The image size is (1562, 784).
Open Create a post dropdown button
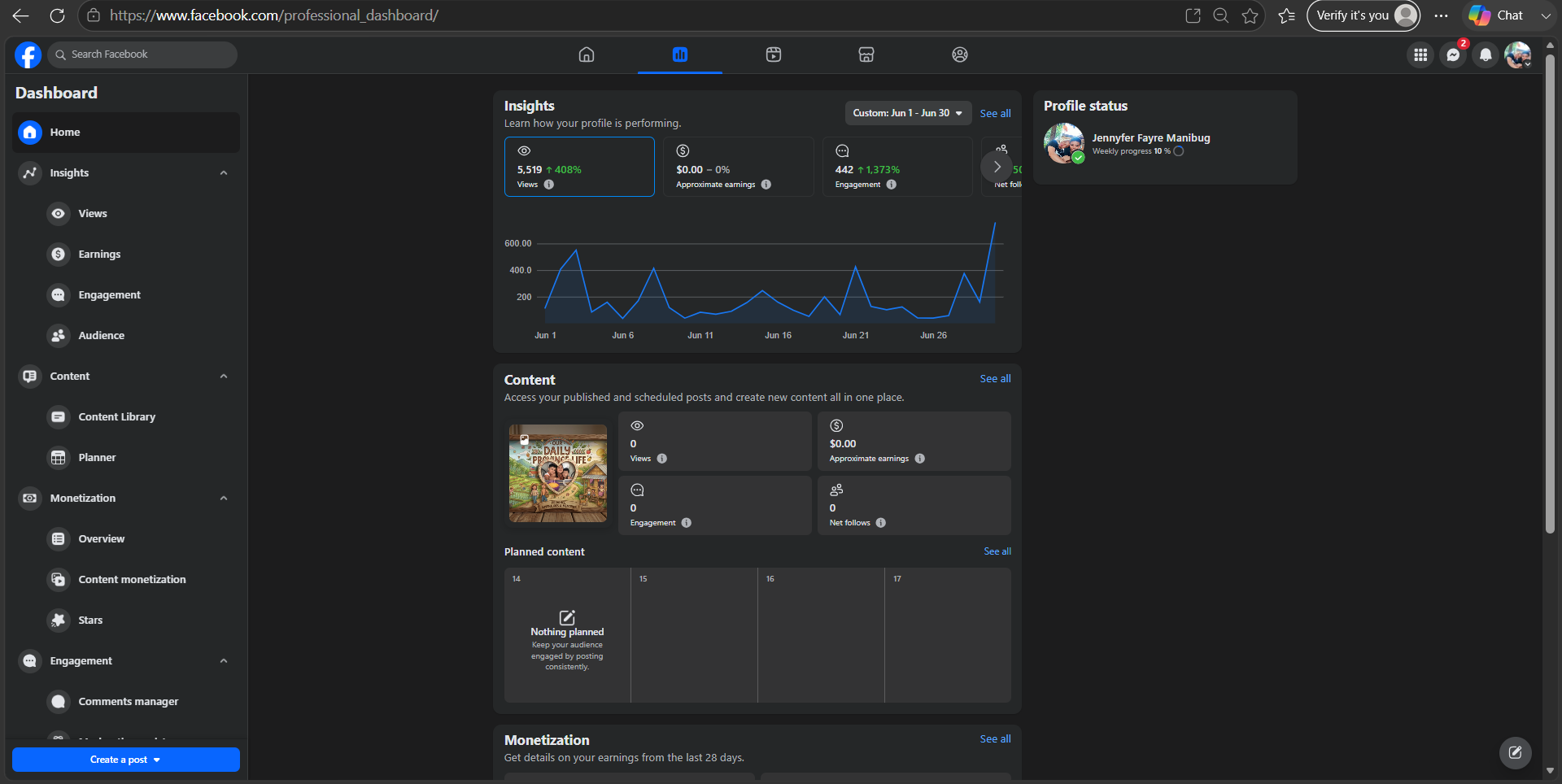(x=126, y=760)
